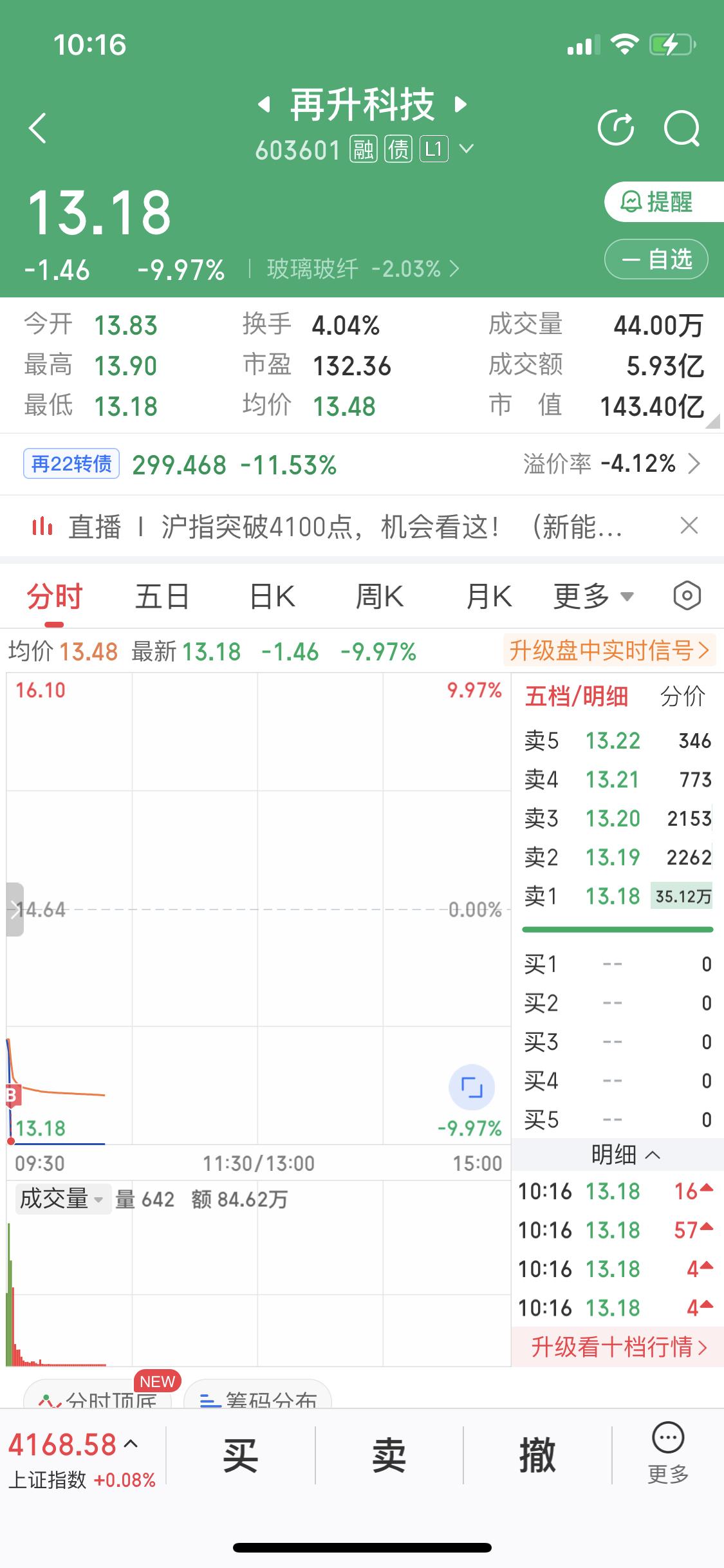The image size is (724, 1568).
Task: Switch to 五日 tab
Action: pyautogui.click(x=162, y=596)
